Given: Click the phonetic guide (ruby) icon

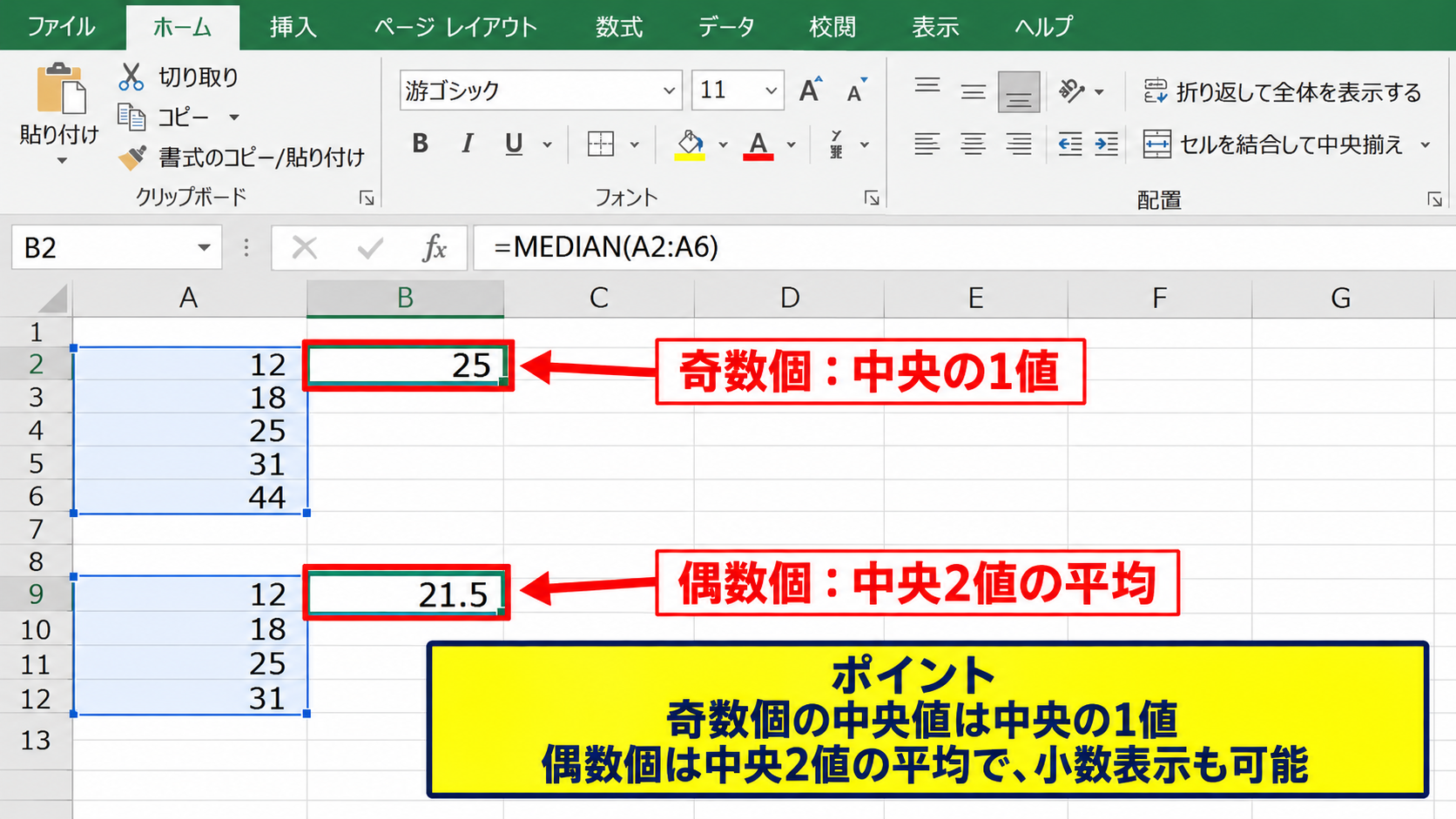Looking at the screenshot, I should pos(836,144).
